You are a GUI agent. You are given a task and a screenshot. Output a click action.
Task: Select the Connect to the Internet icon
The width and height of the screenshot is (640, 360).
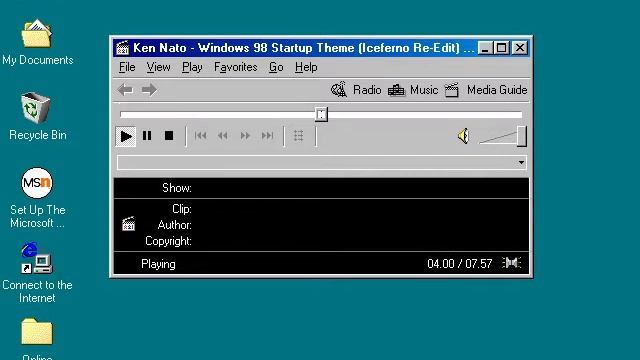click(37, 273)
